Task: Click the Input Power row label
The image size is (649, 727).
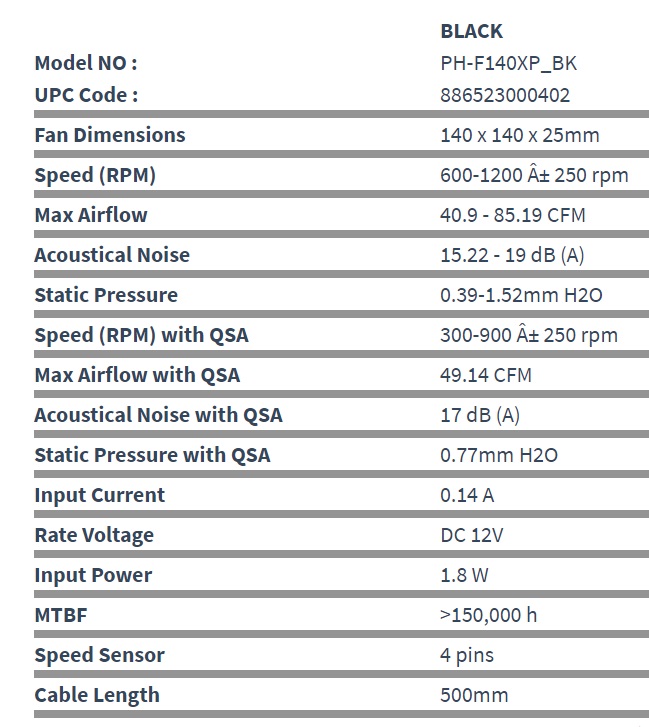Action: (94, 575)
